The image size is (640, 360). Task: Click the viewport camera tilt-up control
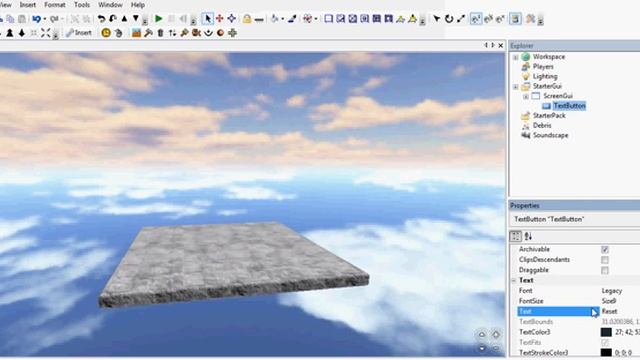(482, 335)
